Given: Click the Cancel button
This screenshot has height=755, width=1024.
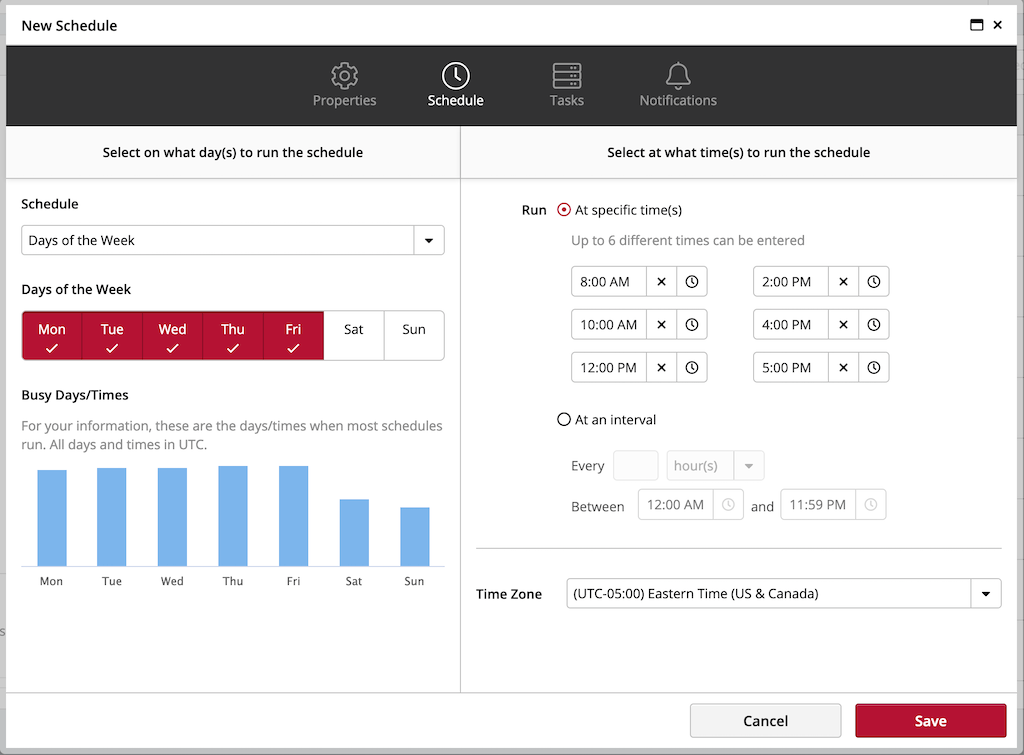Looking at the screenshot, I should [765, 720].
